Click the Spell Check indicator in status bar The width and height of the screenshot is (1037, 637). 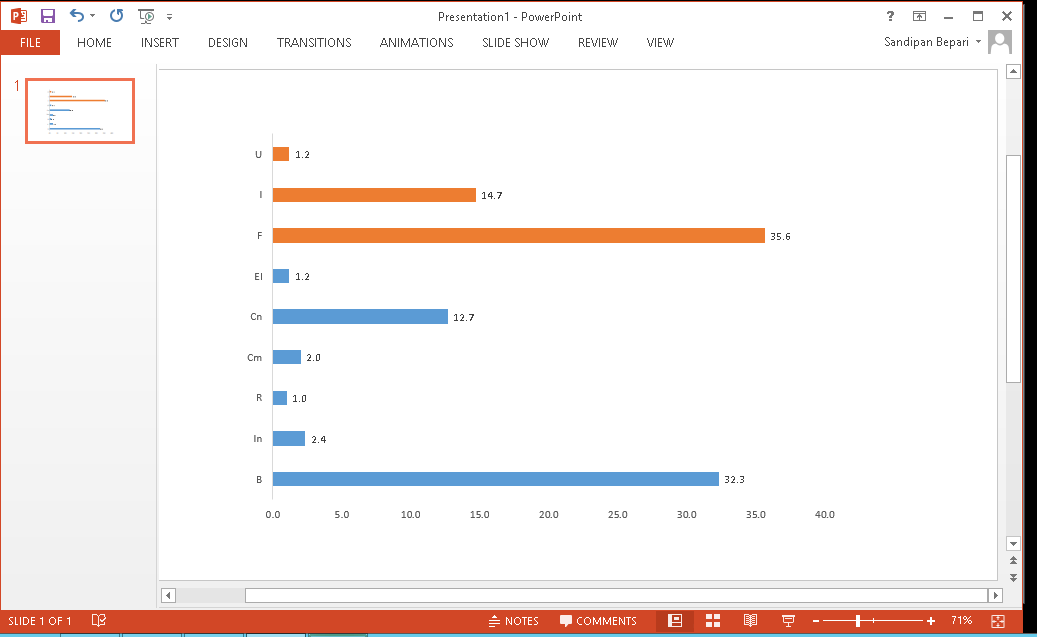tap(98, 621)
